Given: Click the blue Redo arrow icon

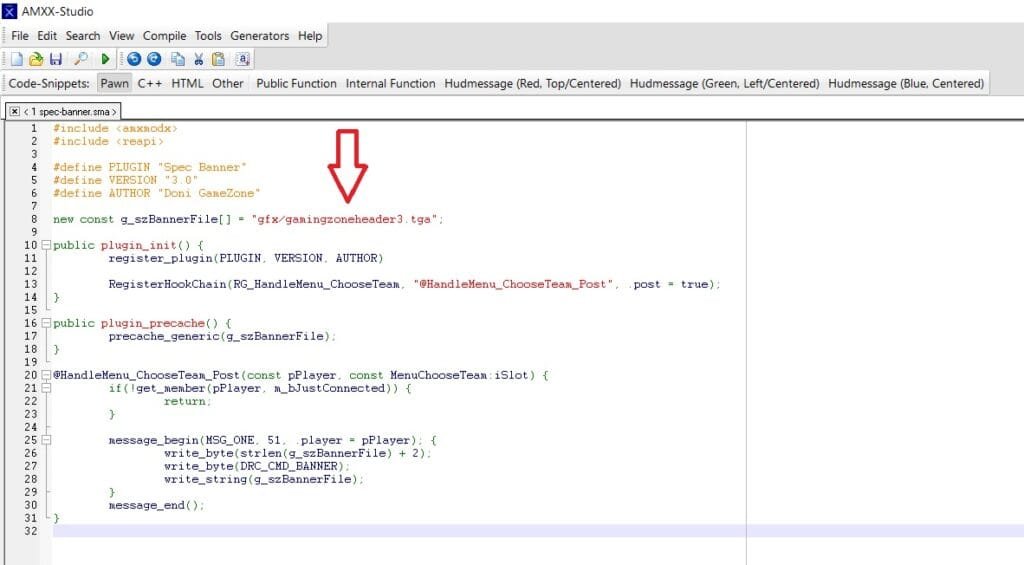Looking at the screenshot, I should click(x=154, y=59).
